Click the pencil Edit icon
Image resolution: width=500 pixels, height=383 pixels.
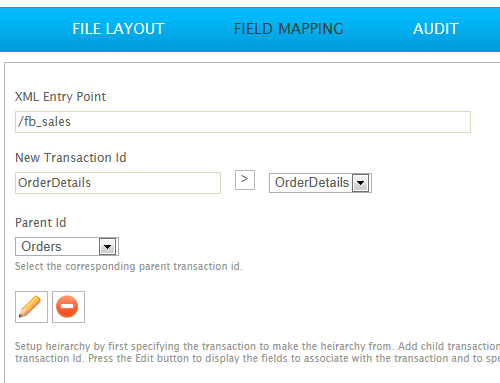click(x=31, y=307)
